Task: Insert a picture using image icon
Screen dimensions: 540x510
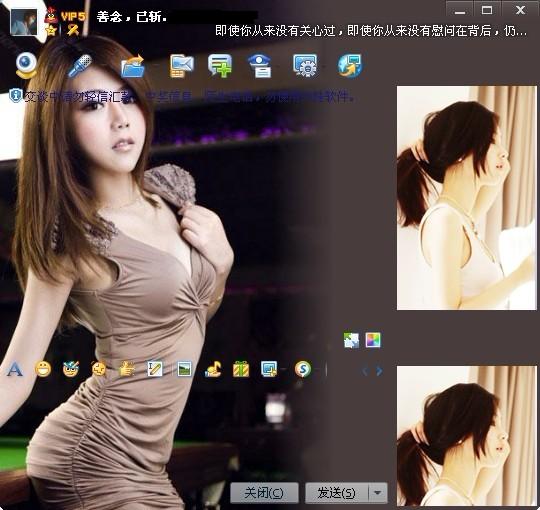Action: pyautogui.click(x=184, y=369)
